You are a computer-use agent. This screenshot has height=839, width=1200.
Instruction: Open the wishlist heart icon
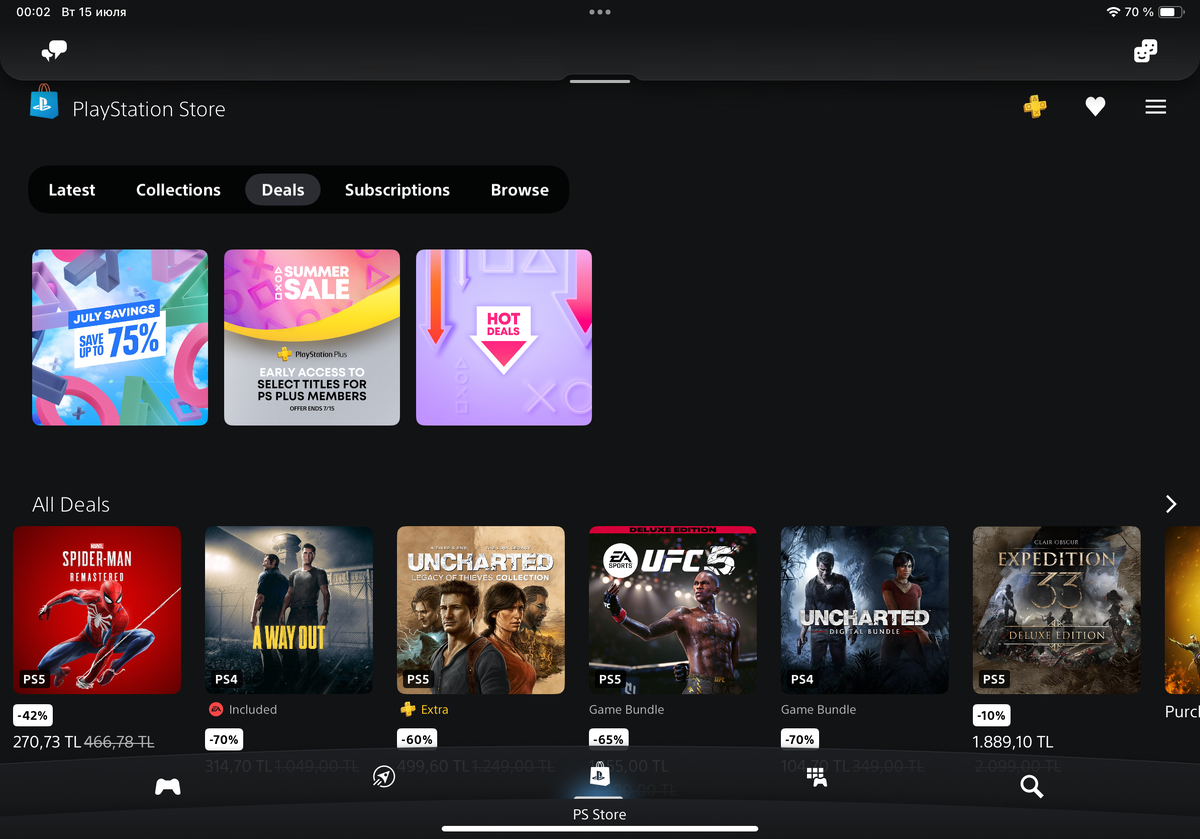[1096, 106]
